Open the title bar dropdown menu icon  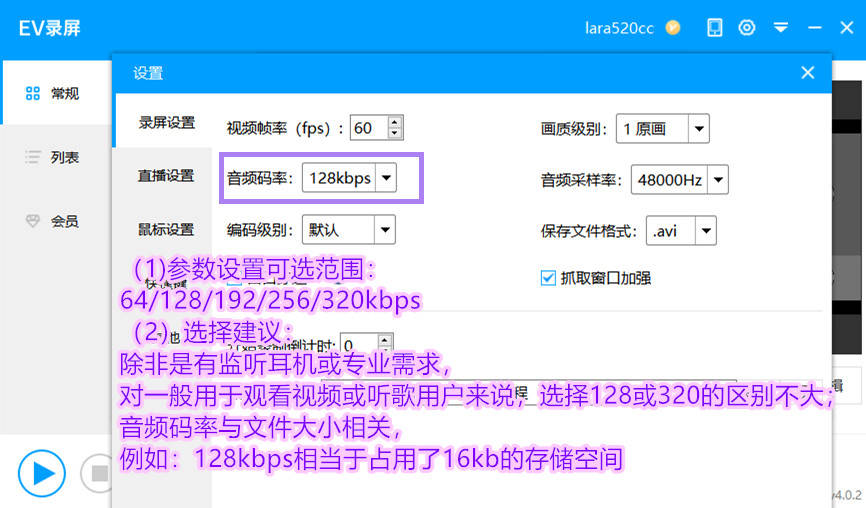tap(780, 27)
